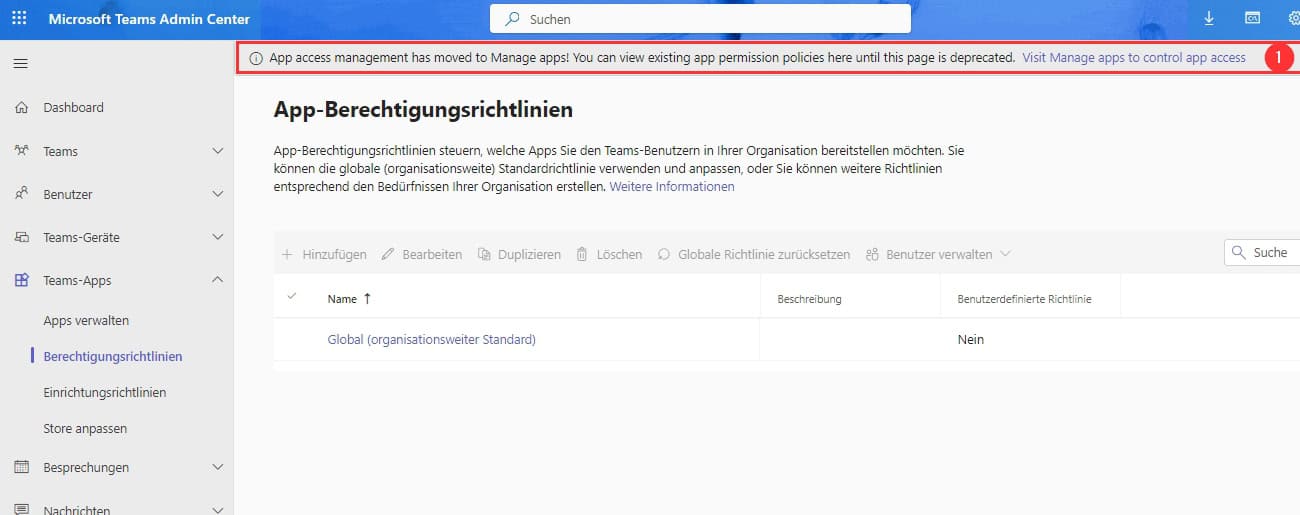Screen dimensions: 1300x515
Task: Click the pencil icon beside Bearbeiten
Action: coord(388,254)
